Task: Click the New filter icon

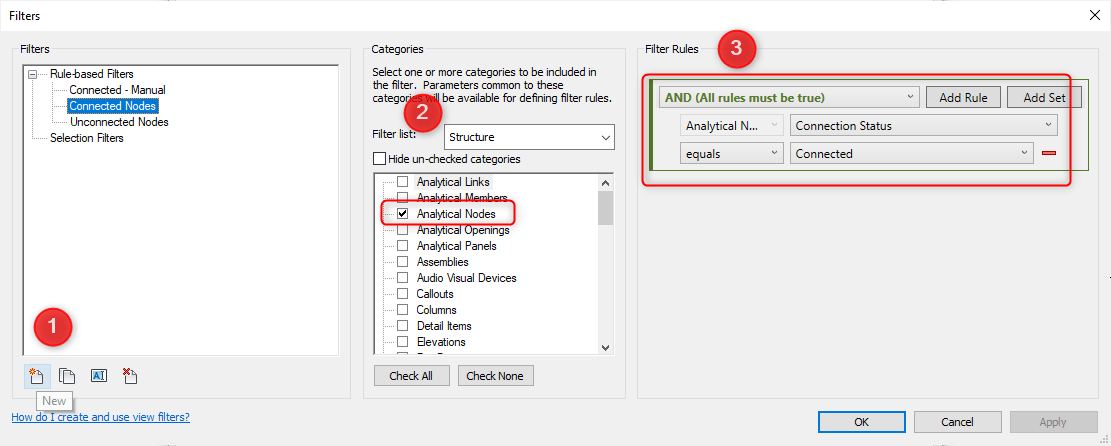Action: (x=37, y=376)
